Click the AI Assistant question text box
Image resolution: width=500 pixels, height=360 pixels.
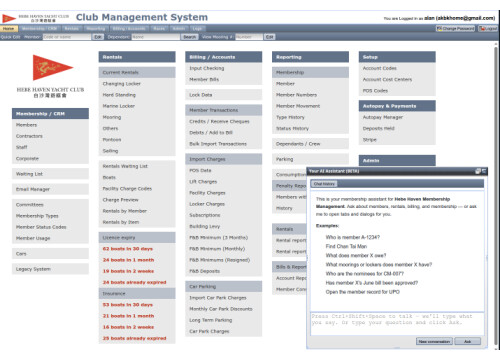pos(397,323)
